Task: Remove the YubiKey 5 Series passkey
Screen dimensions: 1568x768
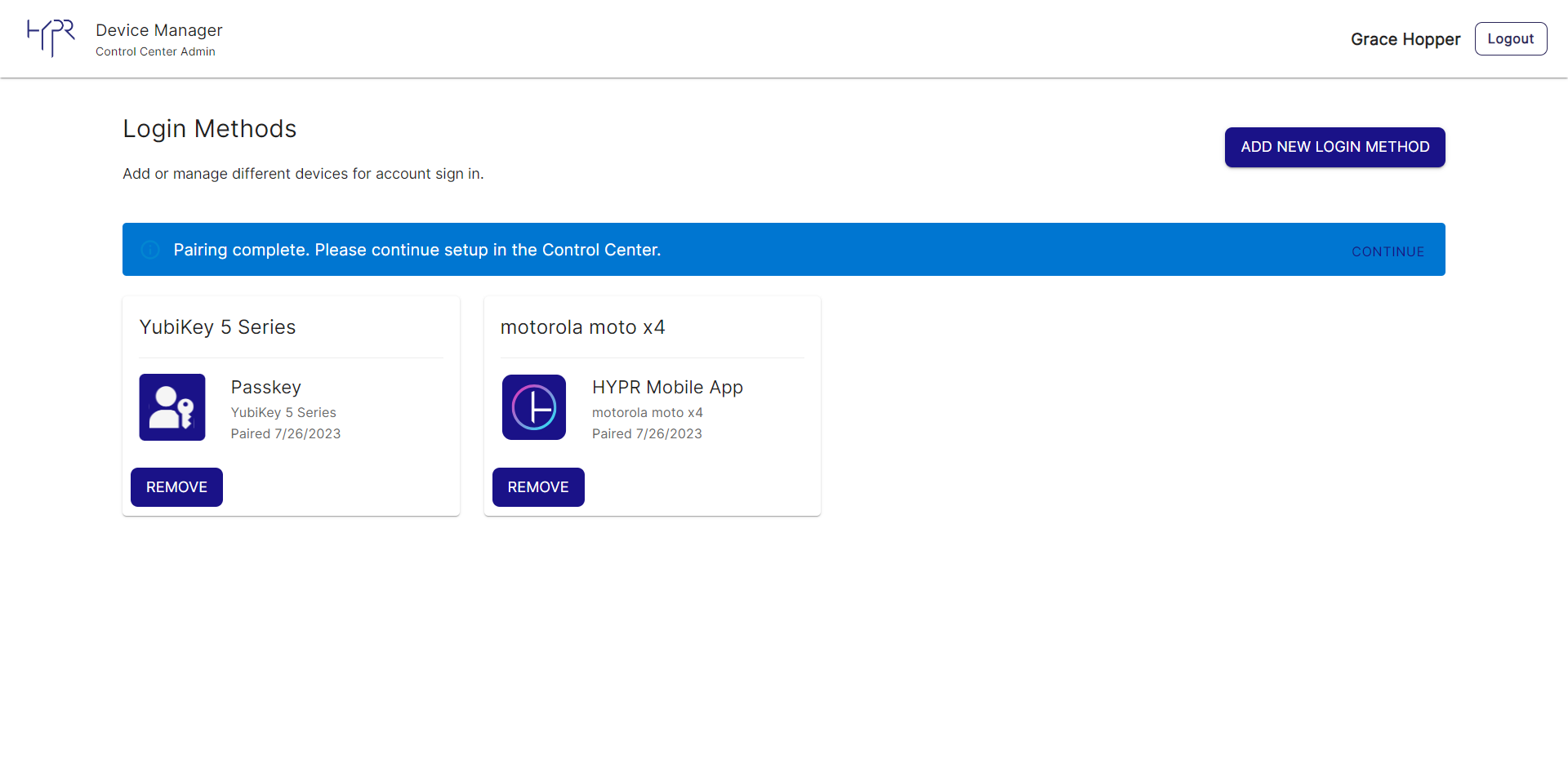Action: coord(176,487)
